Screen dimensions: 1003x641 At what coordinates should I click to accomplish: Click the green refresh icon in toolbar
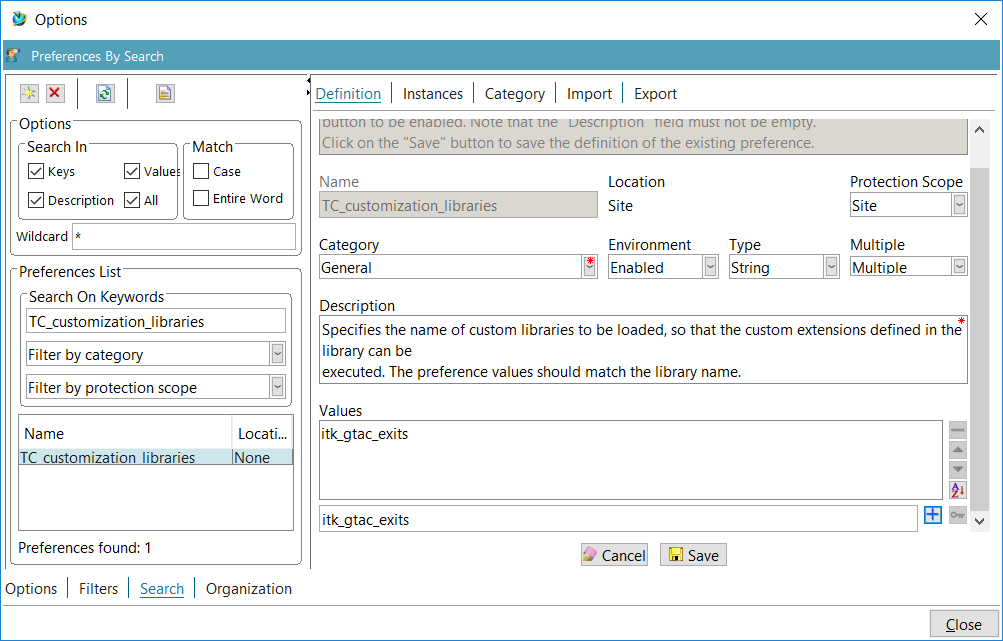point(105,93)
